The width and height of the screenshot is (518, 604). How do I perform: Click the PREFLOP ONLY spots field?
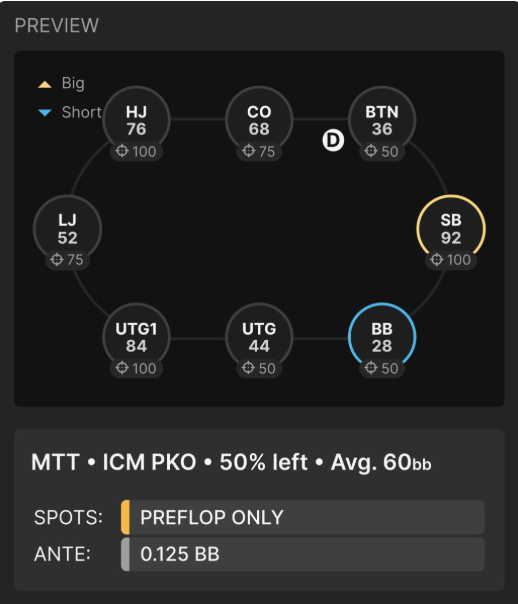pyautogui.click(x=303, y=517)
